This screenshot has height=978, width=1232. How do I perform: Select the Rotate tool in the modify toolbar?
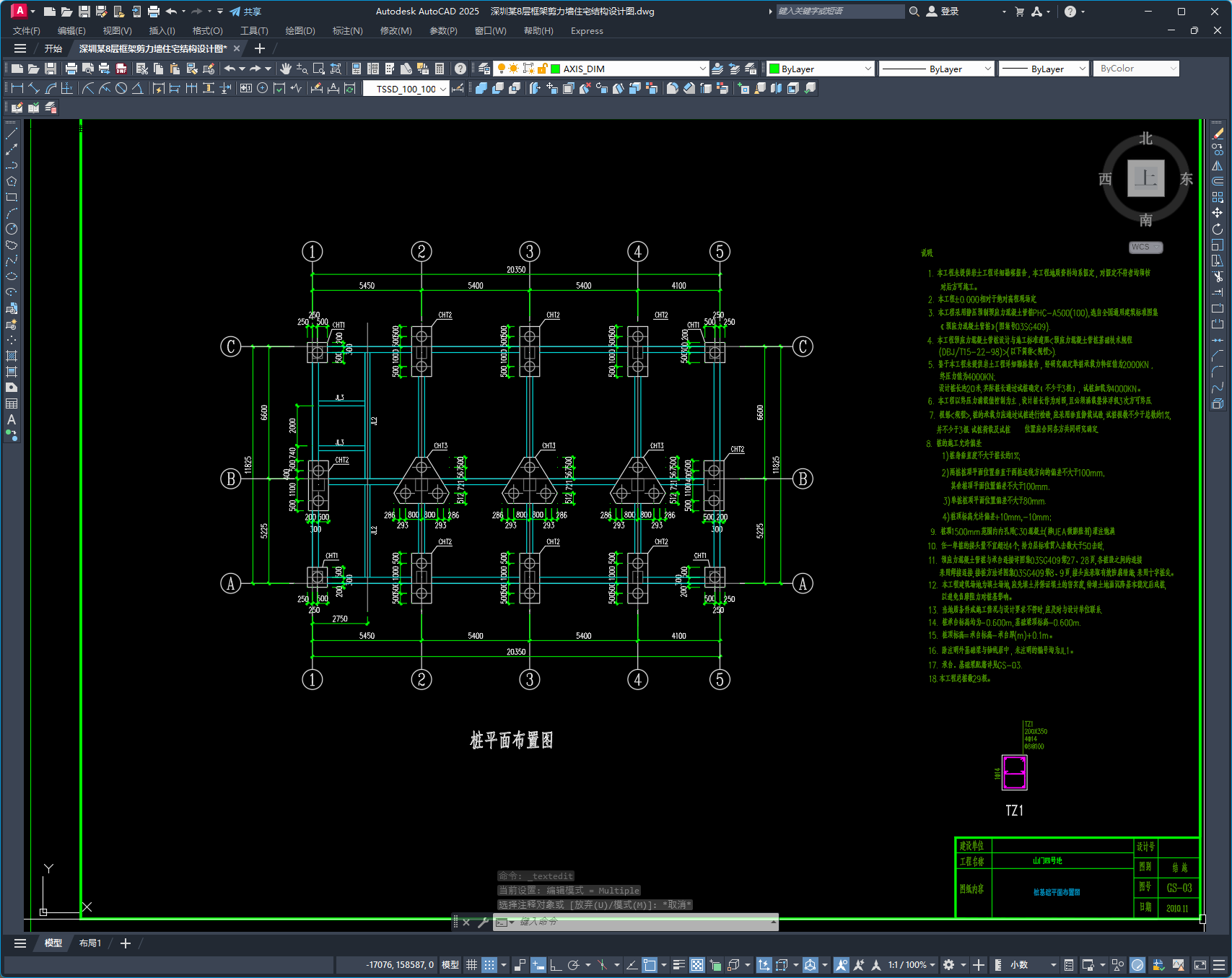click(x=1218, y=229)
